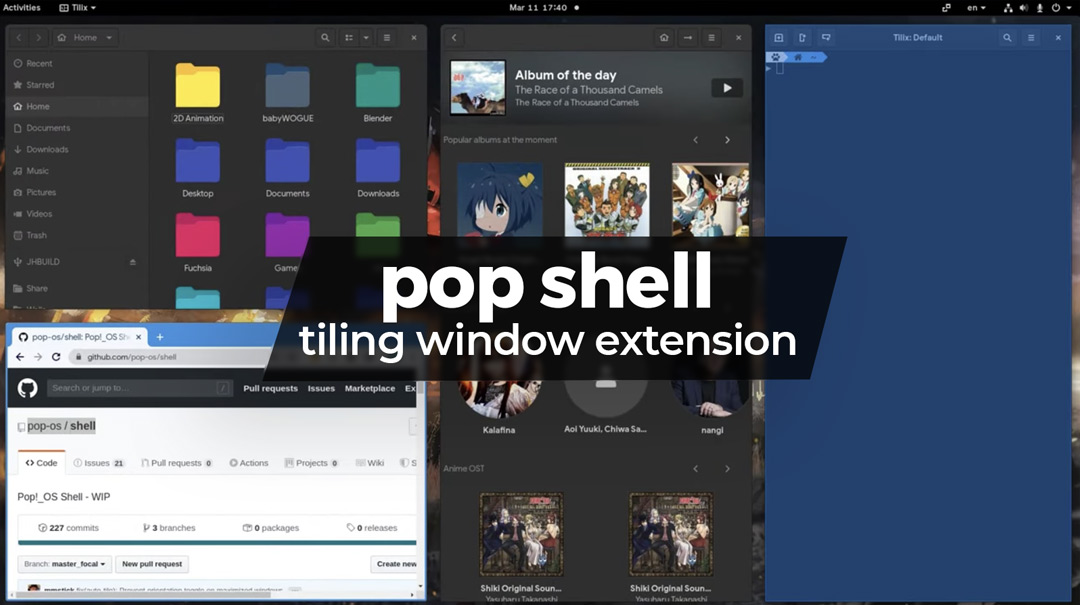Viewport: 1080px width, 605px height.
Task: Show previous popular albums
Action: tap(696, 140)
